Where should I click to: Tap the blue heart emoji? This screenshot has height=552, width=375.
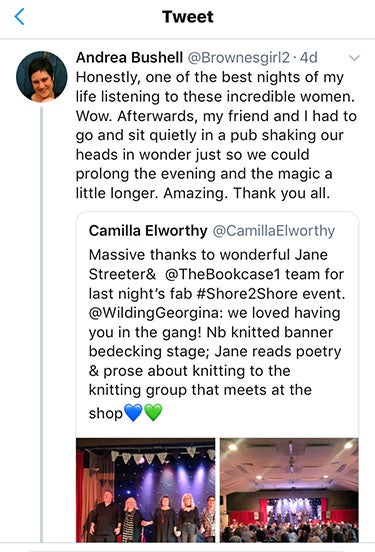point(133,412)
